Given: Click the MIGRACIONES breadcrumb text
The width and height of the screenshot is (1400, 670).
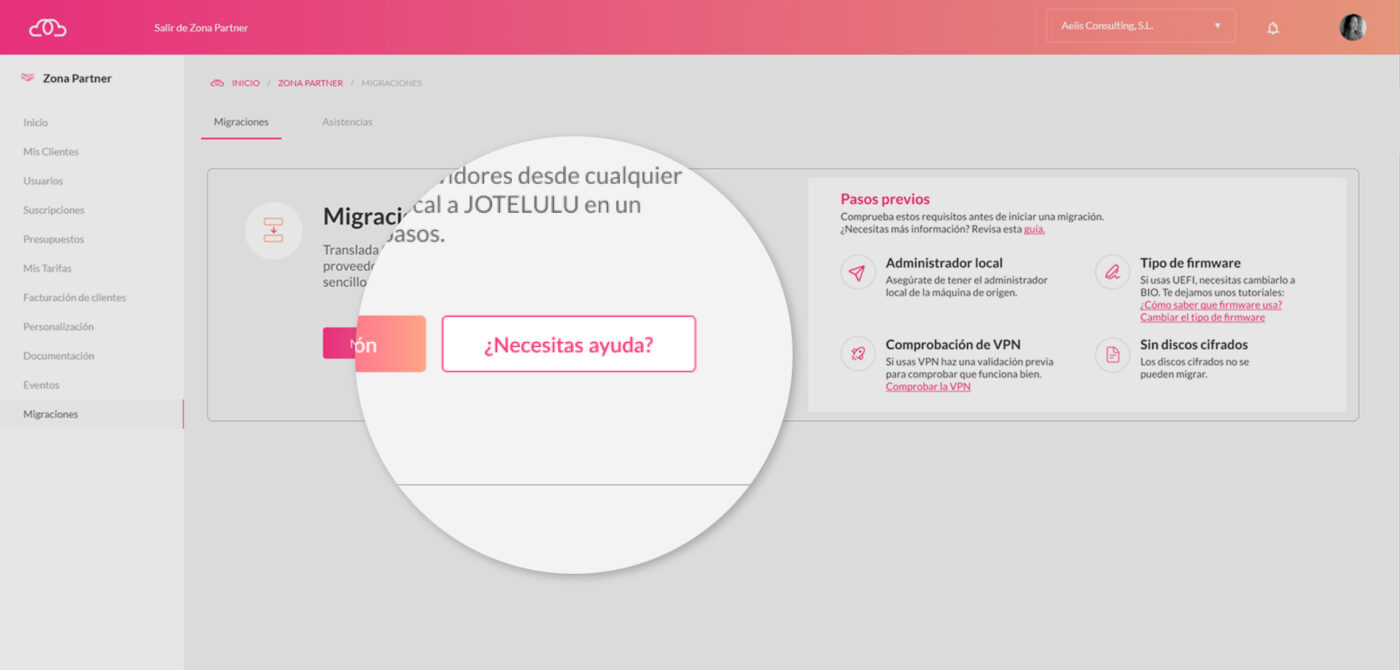Looking at the screenshot, I should pos(392,83).
